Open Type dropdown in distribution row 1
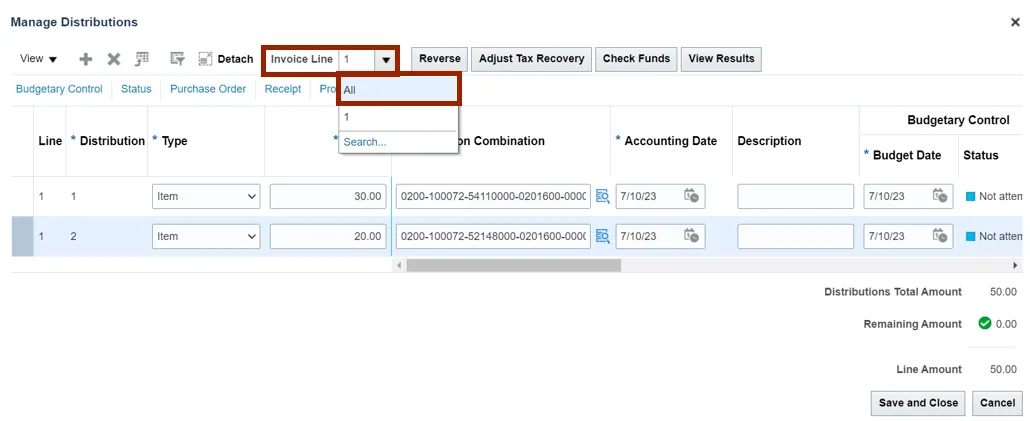Screen dimensions: 1030x421 coord(206,196)
